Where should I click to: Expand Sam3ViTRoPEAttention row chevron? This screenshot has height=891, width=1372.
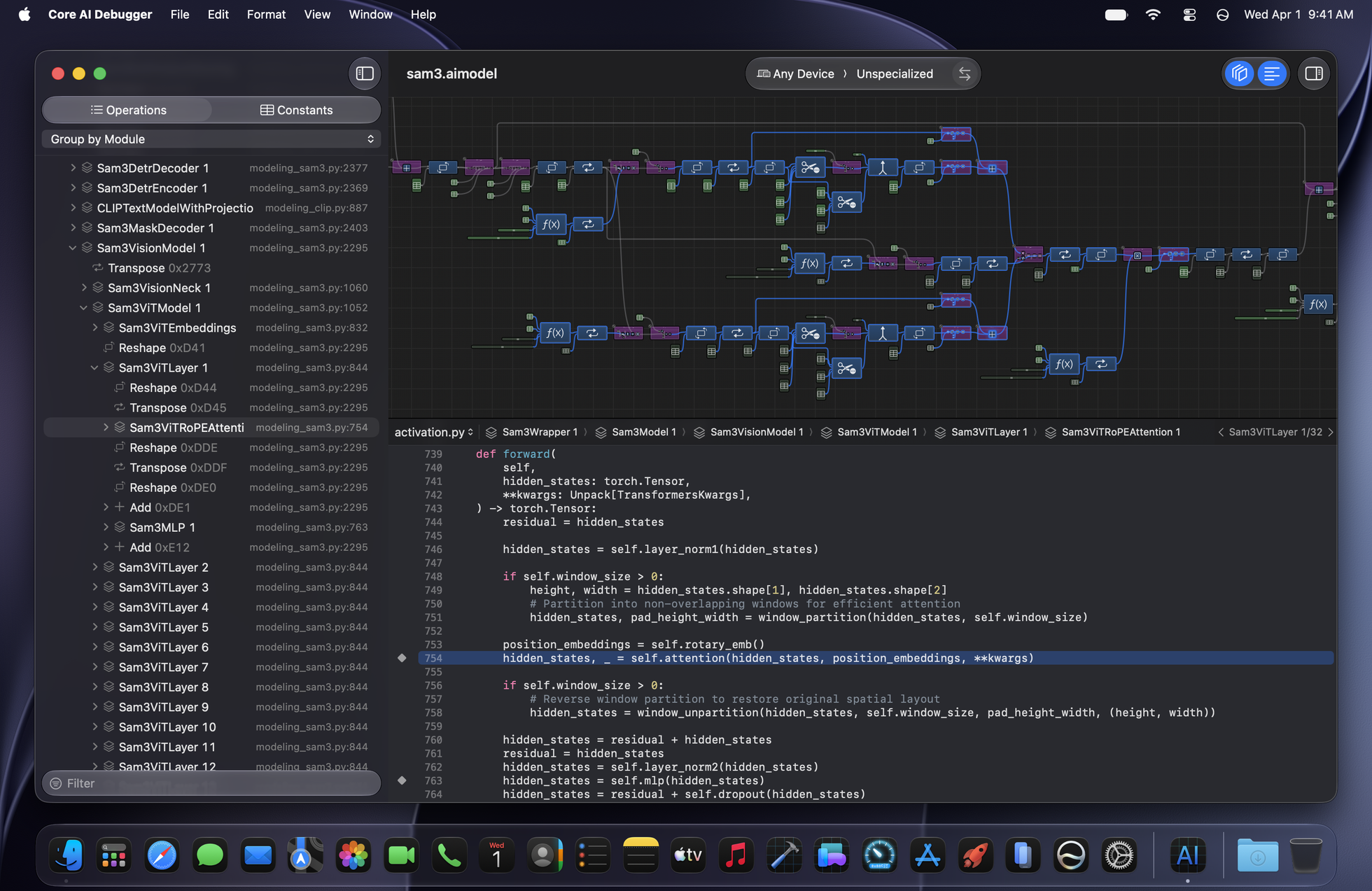pos(106,427)
